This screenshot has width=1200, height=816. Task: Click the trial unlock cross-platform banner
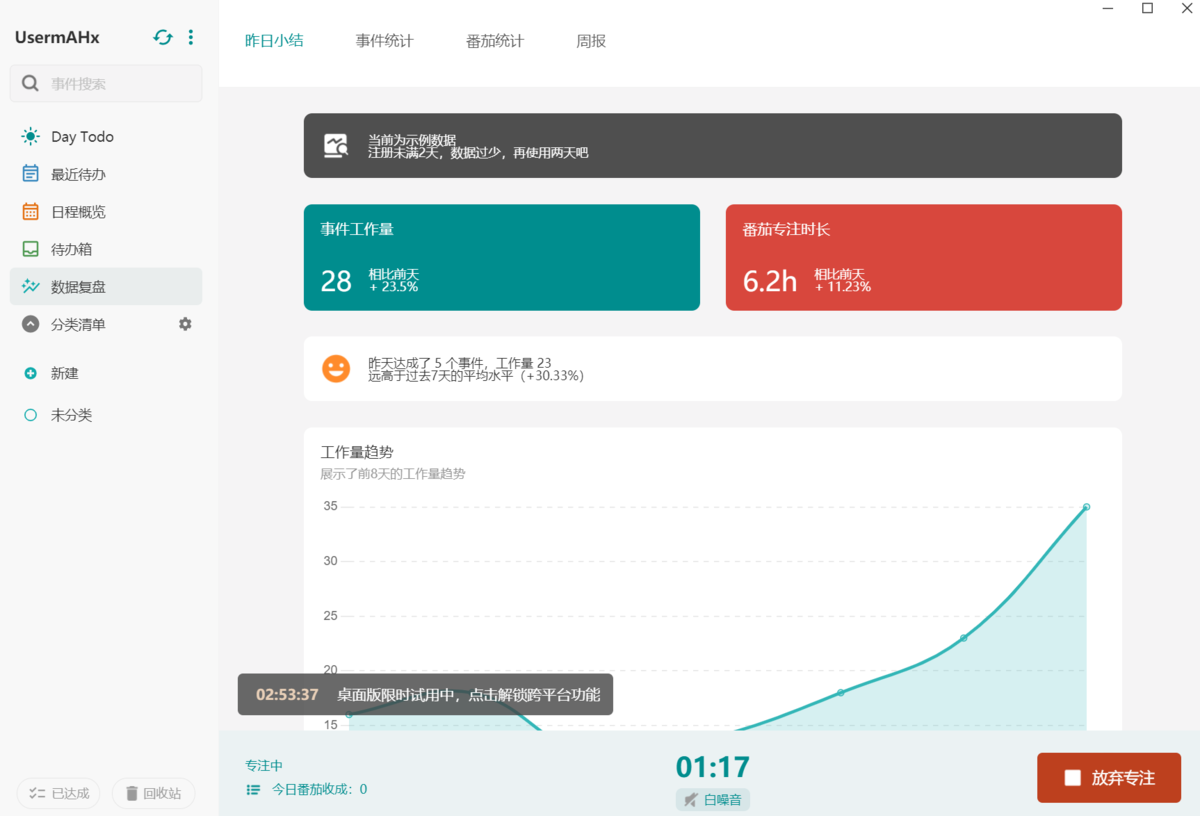[425, 694]
